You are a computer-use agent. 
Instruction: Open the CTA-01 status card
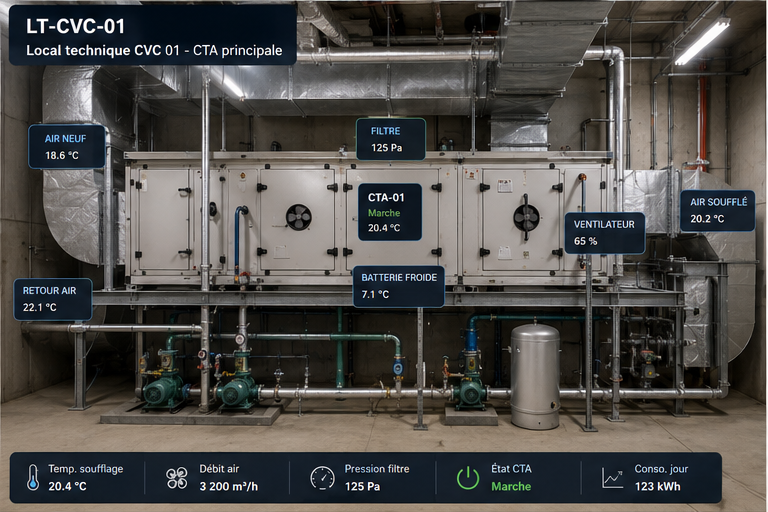(x=389, y=212)
